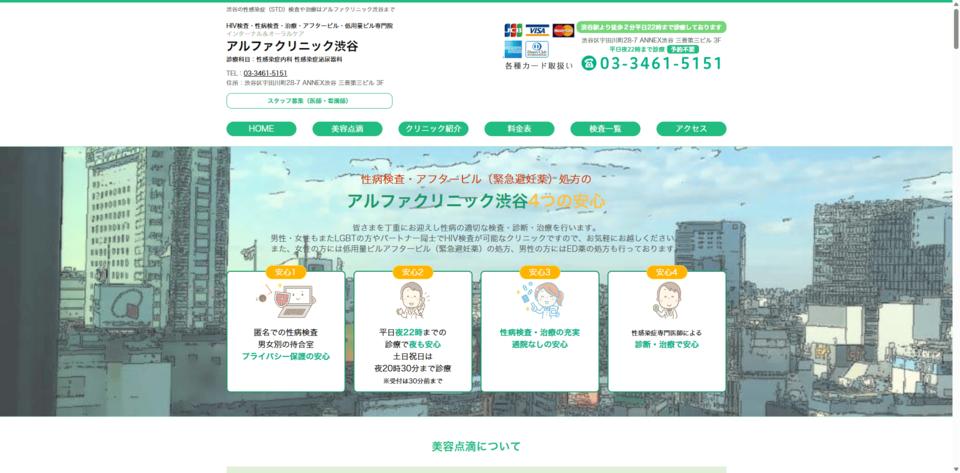Go to the クリニック紹介 page

tap(433, 129)
